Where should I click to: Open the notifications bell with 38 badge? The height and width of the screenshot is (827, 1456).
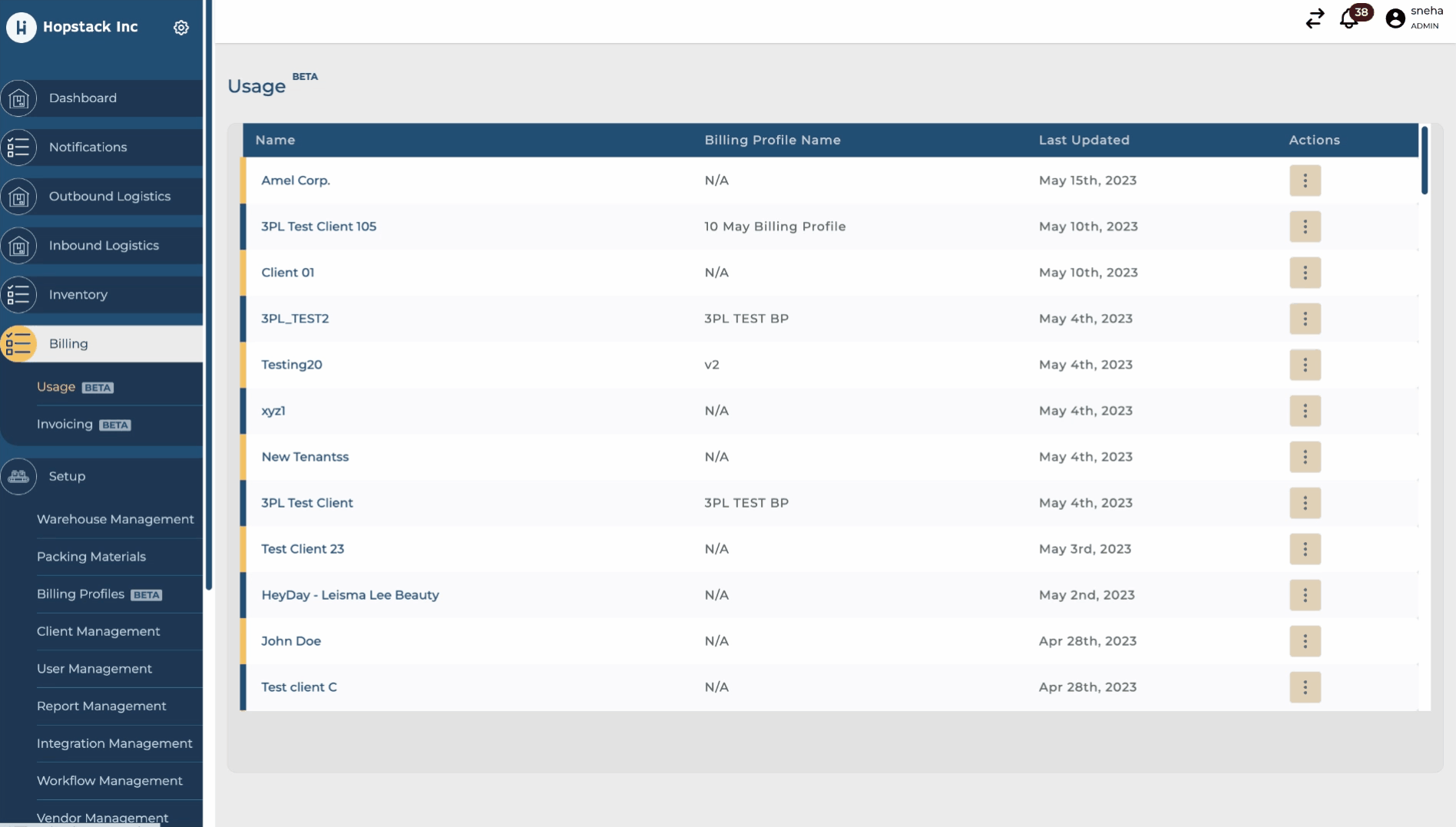[1349, 18]
